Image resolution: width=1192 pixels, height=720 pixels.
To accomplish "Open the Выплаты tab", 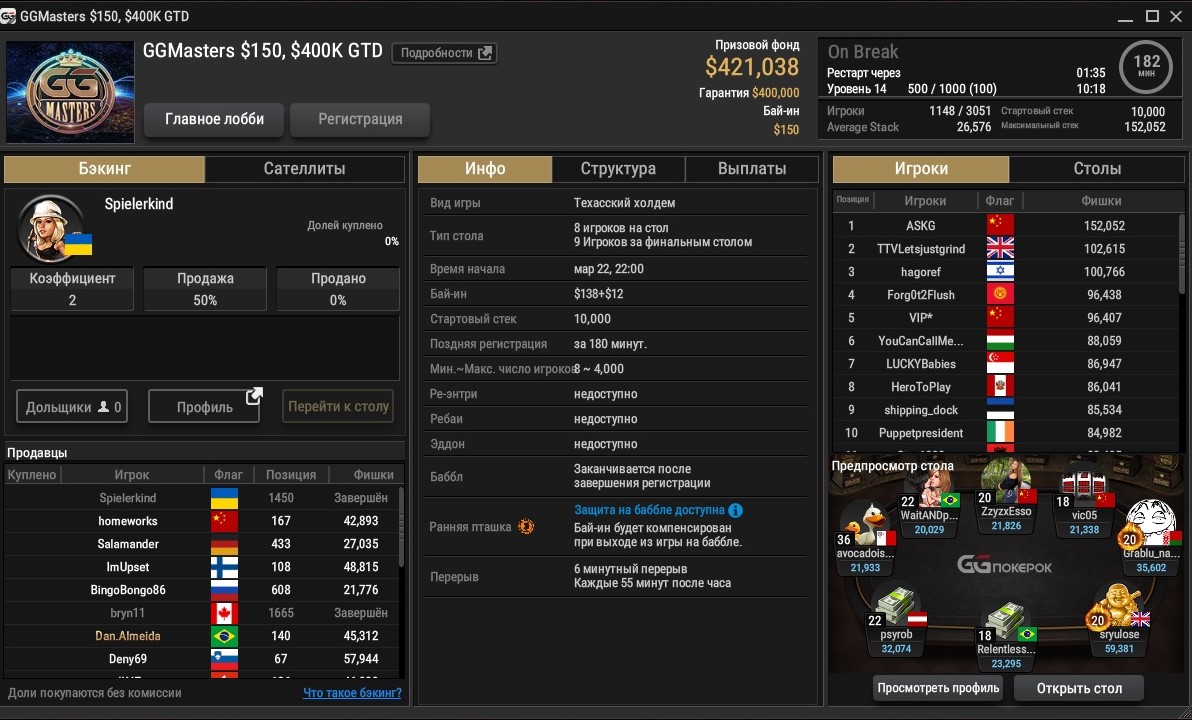I will [x=752, y=169].
